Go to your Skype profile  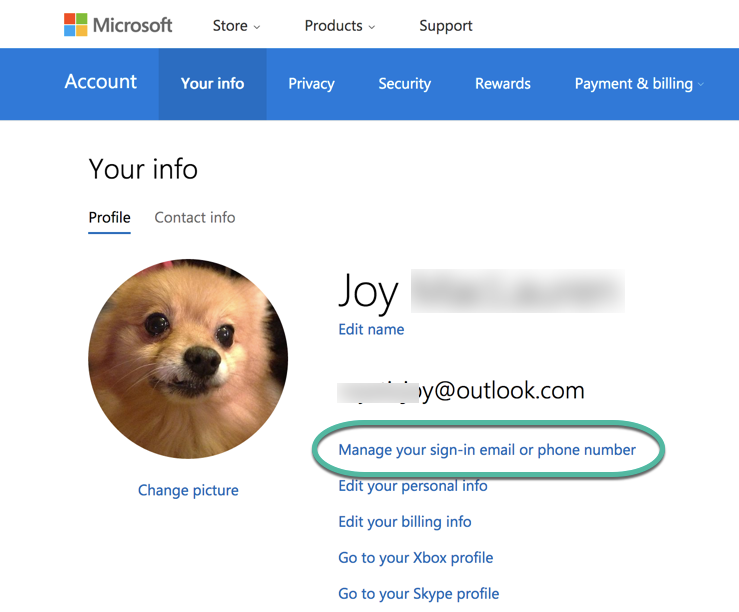tap(419, 594)
